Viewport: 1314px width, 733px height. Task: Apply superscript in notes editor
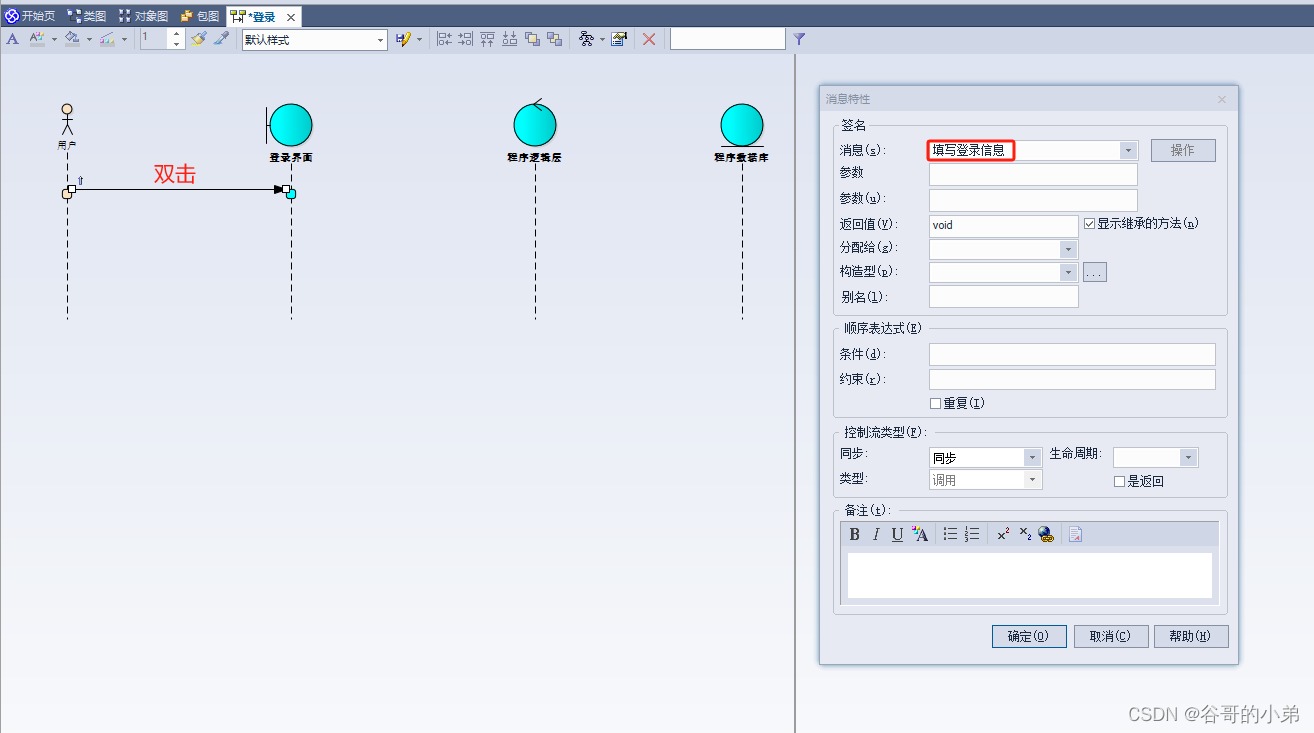pyautogui.click(x=1003, y=535)
